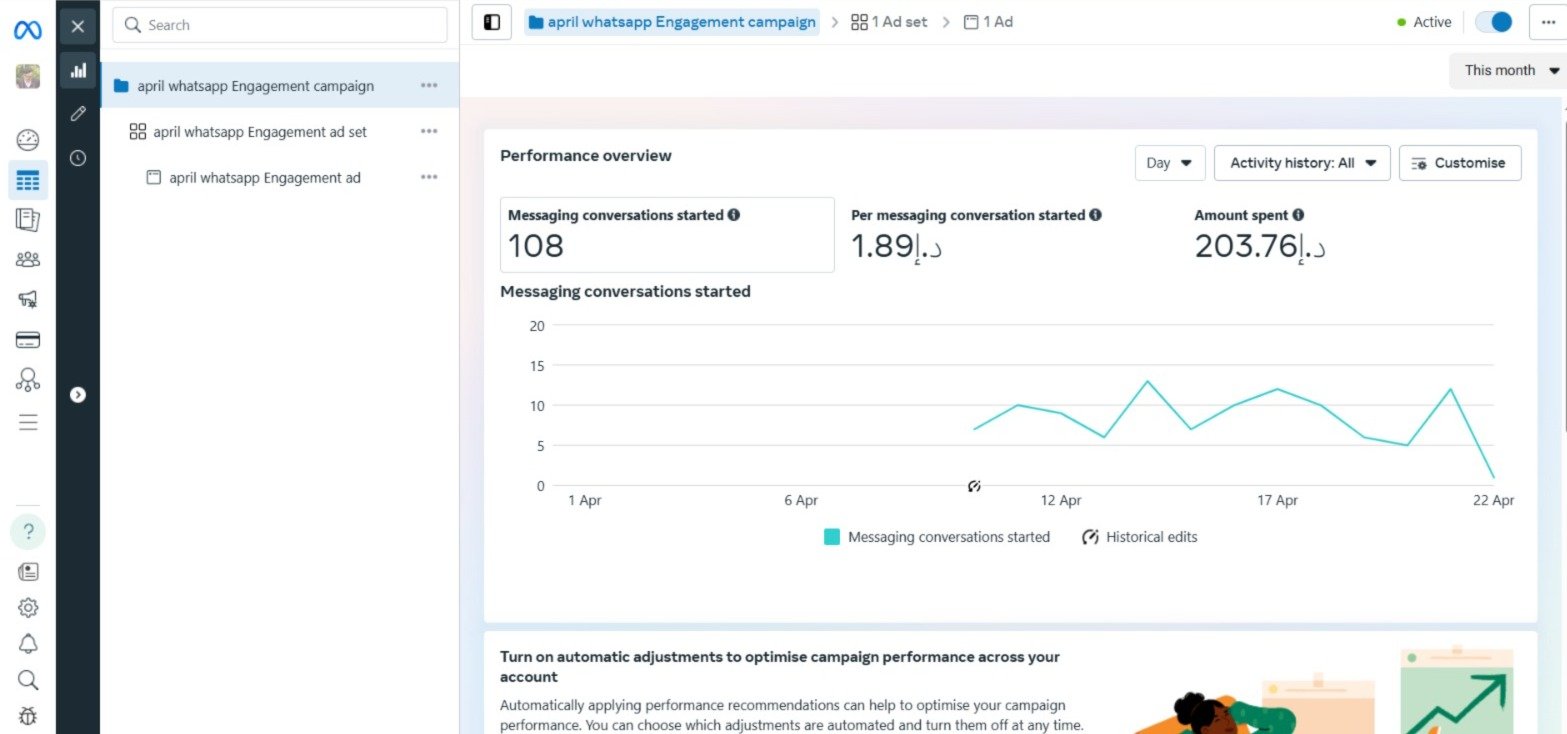Screen dimensions: 1567x734
Task: Open the charts view icon in the dark sidebar
Action: click(x=78, y=71)
